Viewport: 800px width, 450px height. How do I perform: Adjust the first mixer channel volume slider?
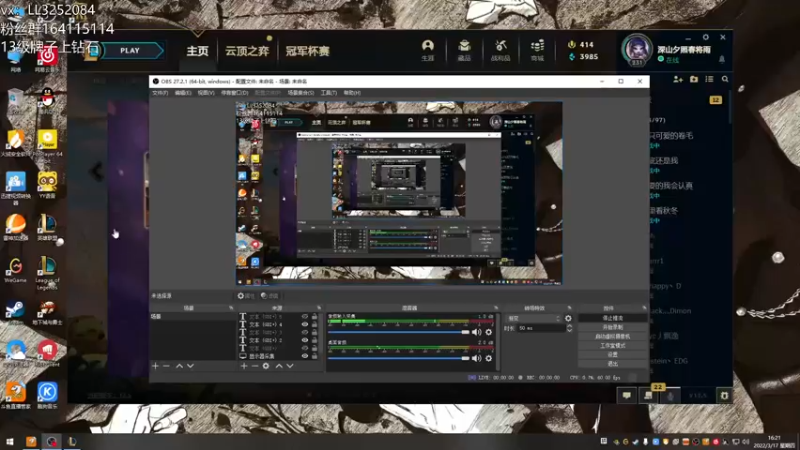click(398, 332)
